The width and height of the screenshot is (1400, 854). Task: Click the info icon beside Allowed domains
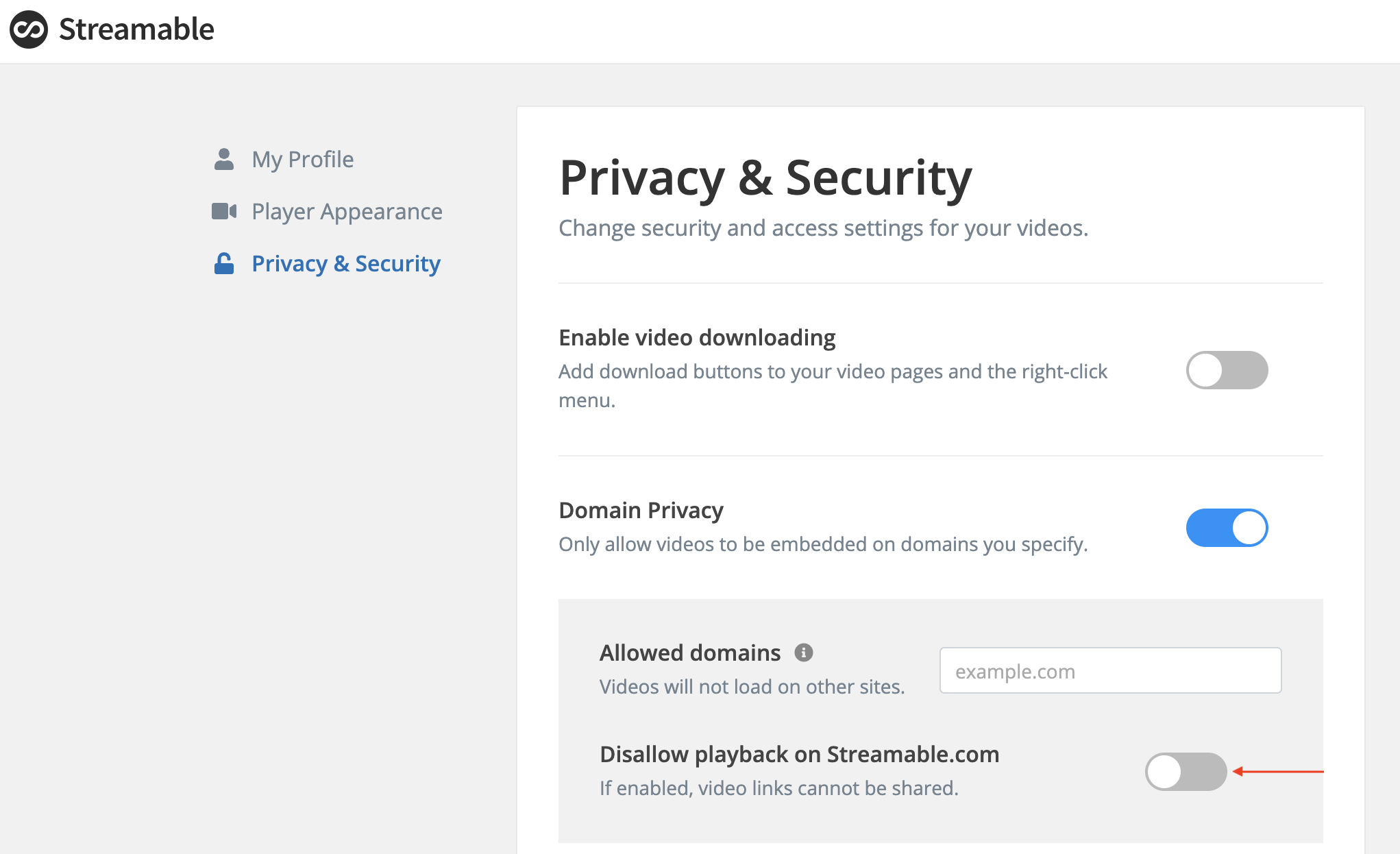coord(803,652)
